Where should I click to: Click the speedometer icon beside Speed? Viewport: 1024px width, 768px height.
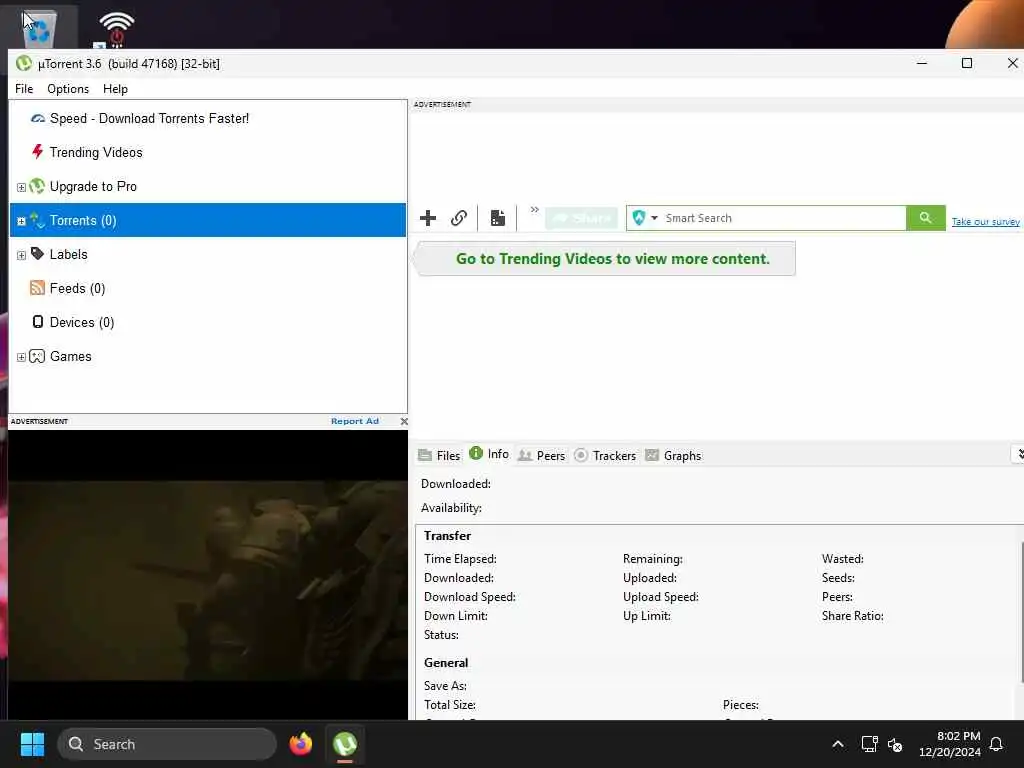click(38, 118)
